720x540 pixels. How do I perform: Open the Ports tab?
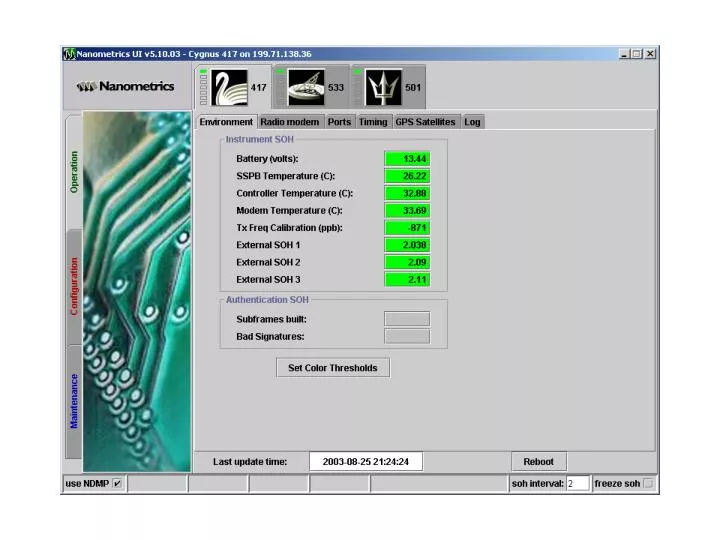pyautogui.click(x=339, y=122)
